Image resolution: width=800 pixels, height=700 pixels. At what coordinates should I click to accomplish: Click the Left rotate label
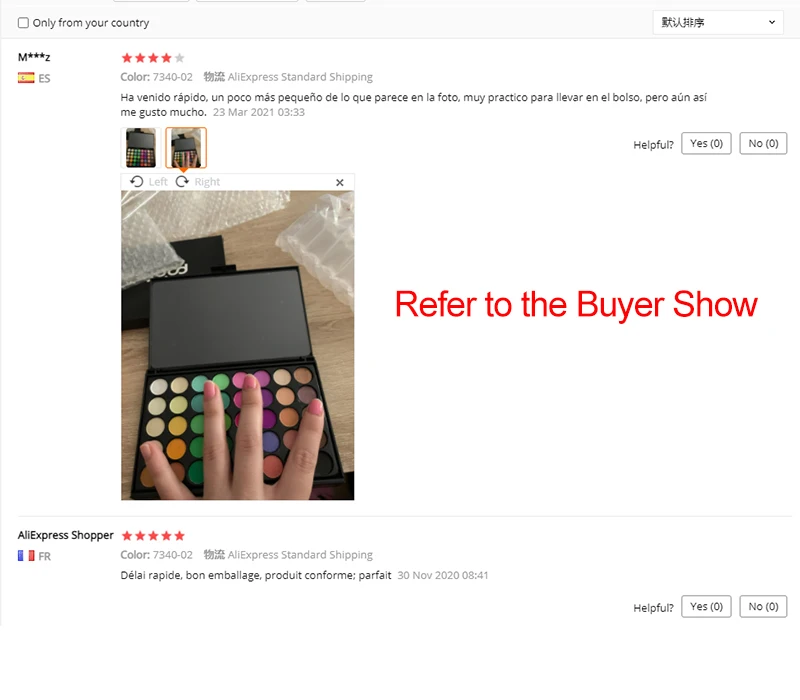point(158,182)
